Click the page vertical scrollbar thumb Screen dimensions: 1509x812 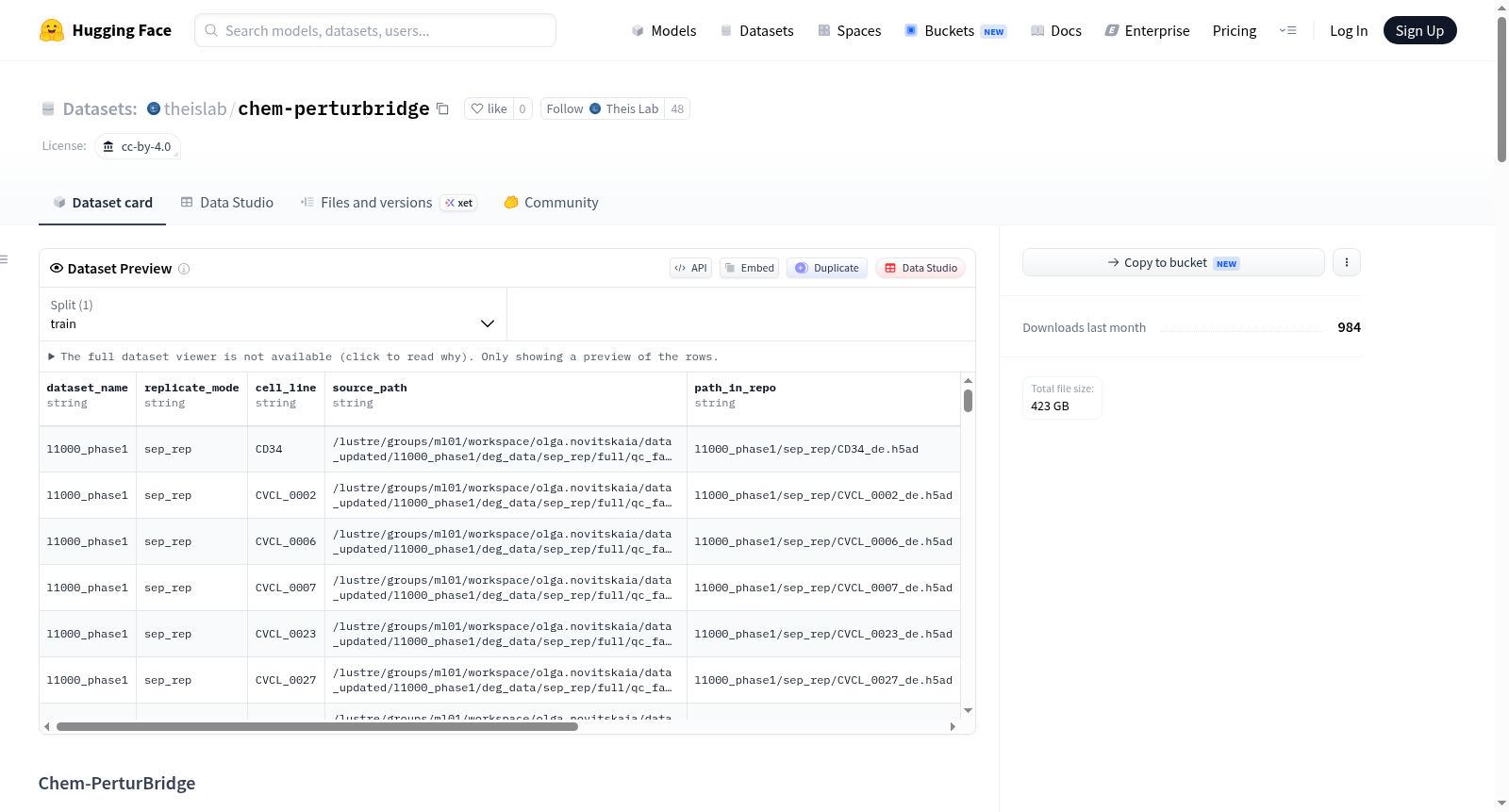coord(1501,90)
